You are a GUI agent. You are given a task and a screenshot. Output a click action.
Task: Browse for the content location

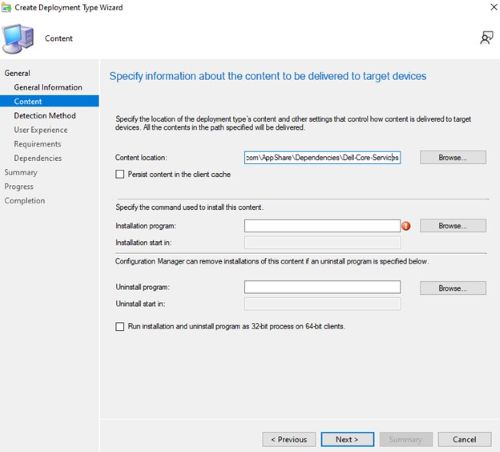click(x=453, y=157)
